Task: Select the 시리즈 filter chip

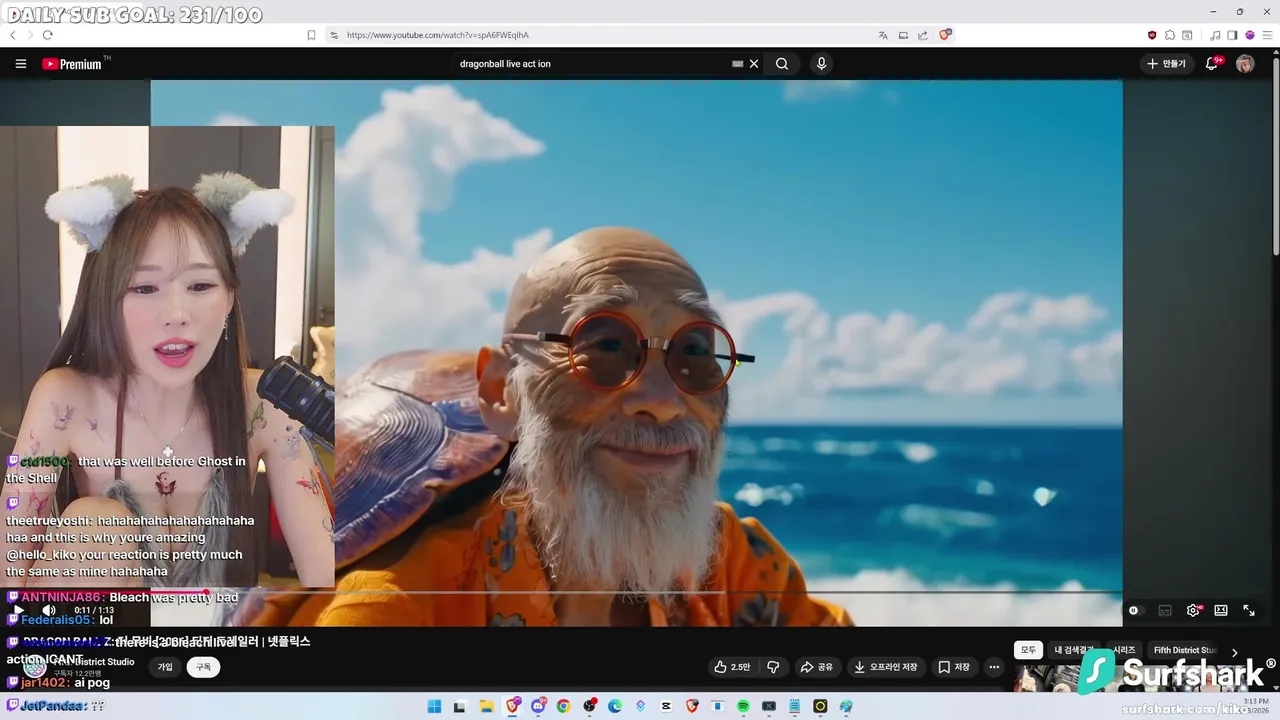Action: tap(1125, 650)
